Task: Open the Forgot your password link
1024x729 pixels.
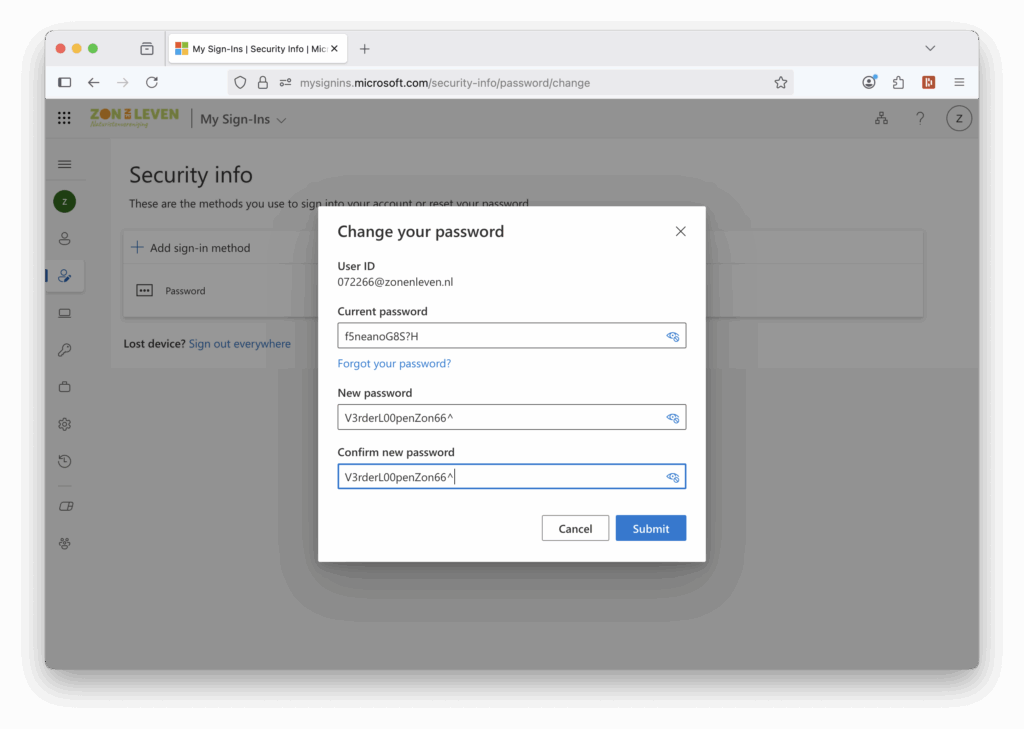Action: pos(394,363)
